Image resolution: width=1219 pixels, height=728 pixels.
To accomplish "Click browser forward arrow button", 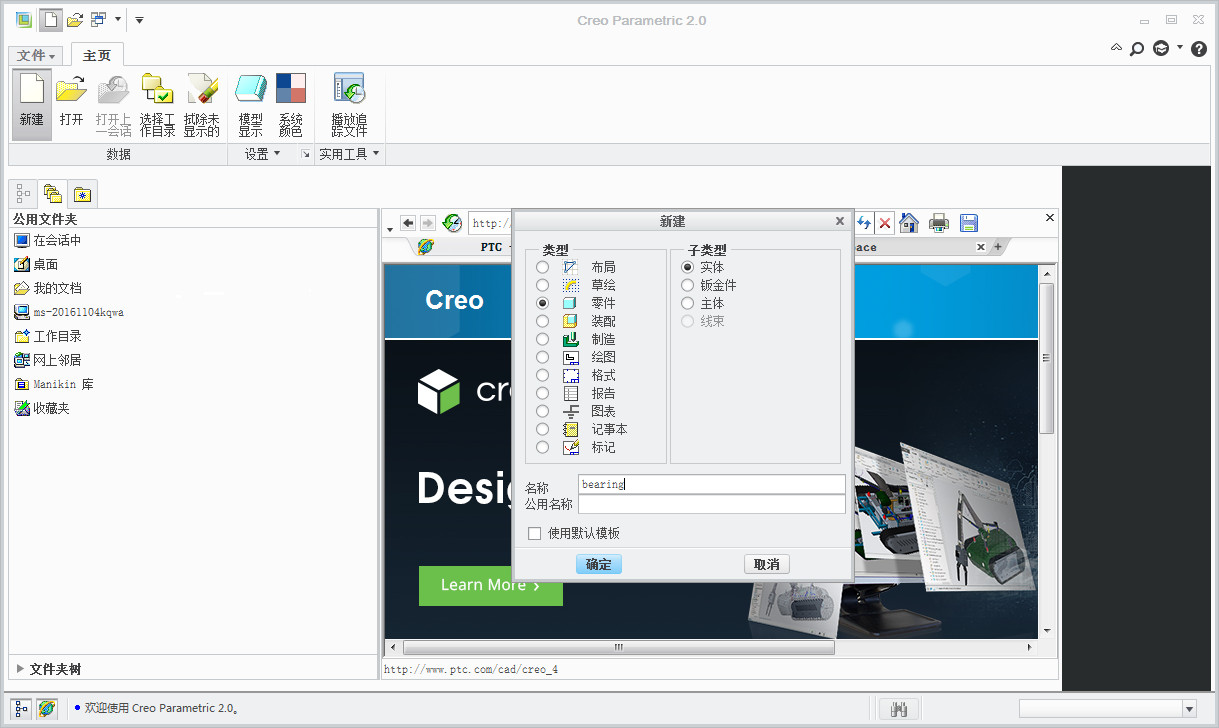I will pos(427,223).
